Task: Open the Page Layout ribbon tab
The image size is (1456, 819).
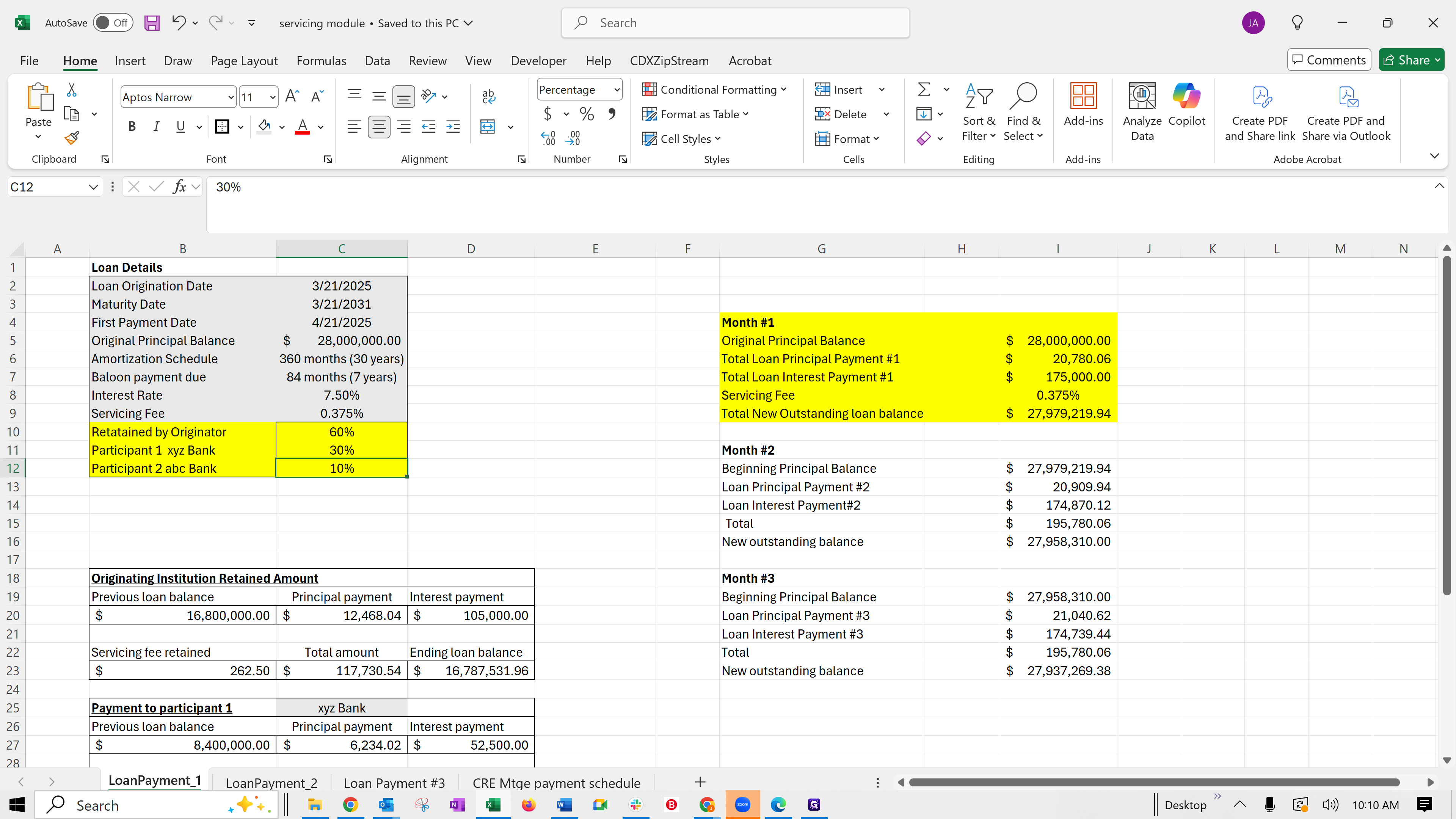Action: [243, 61]
